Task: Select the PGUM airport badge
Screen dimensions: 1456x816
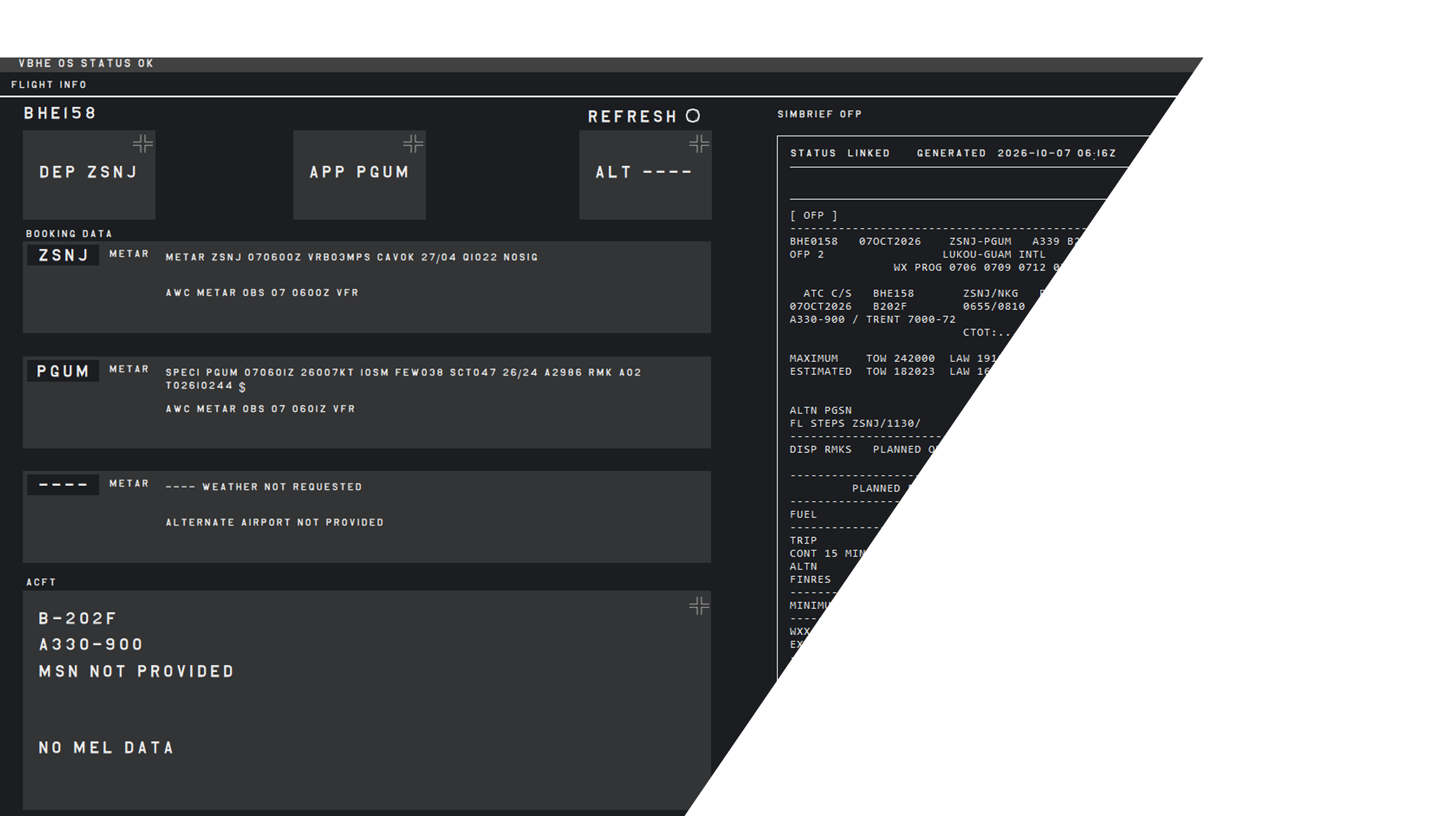Action: (x=63, y=371)
